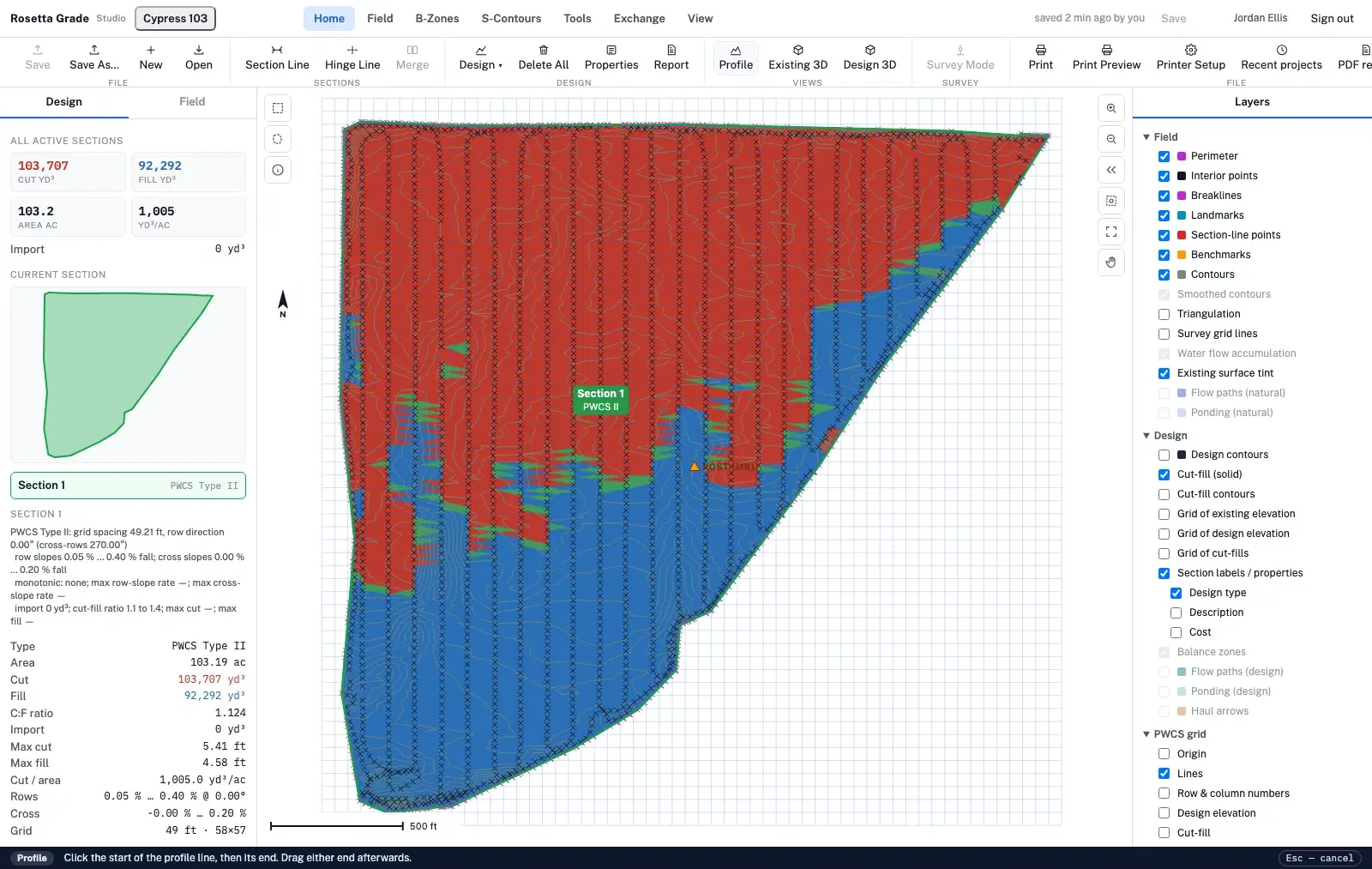Screen dimensions: 1372x869
Task: Click the Jordan Ellis user name
Action: click(x=1260, y=18)
